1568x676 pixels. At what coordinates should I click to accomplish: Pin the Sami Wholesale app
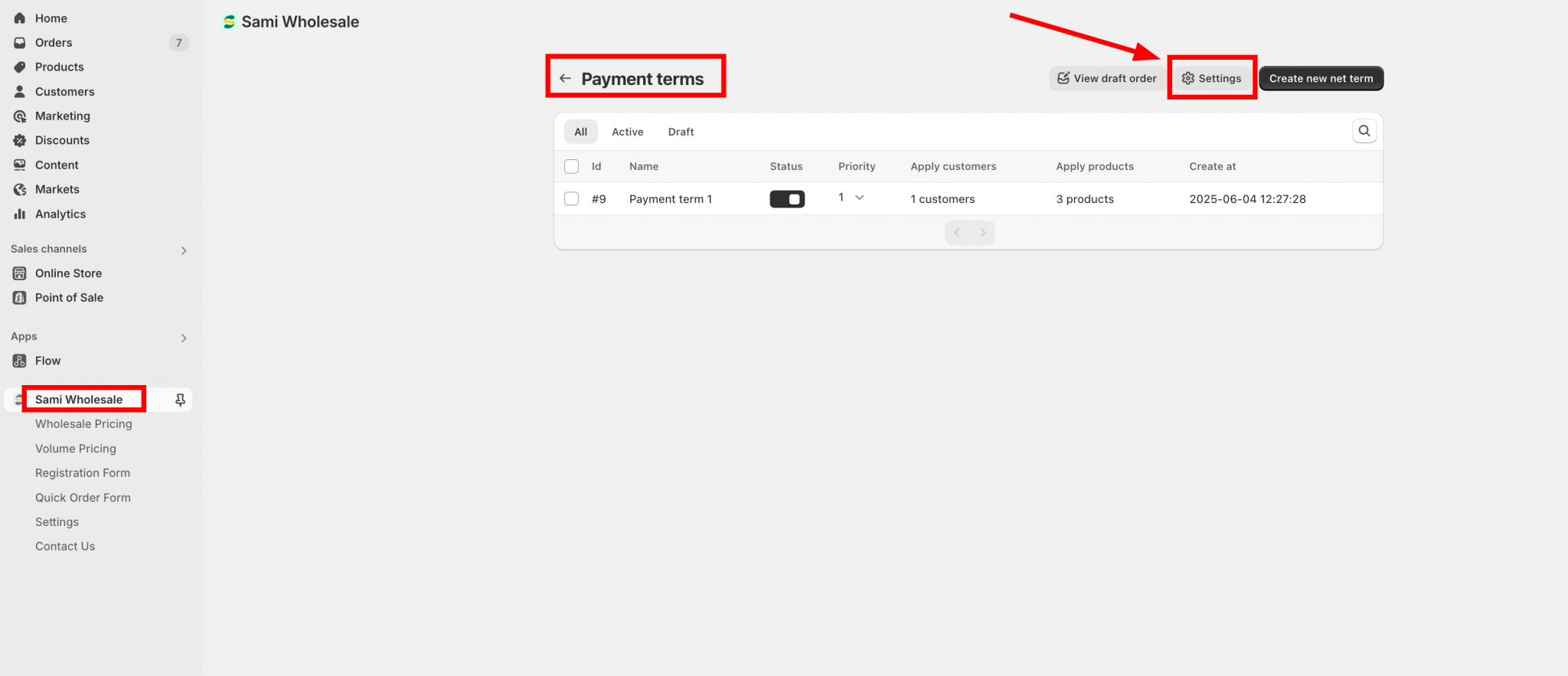180,400
